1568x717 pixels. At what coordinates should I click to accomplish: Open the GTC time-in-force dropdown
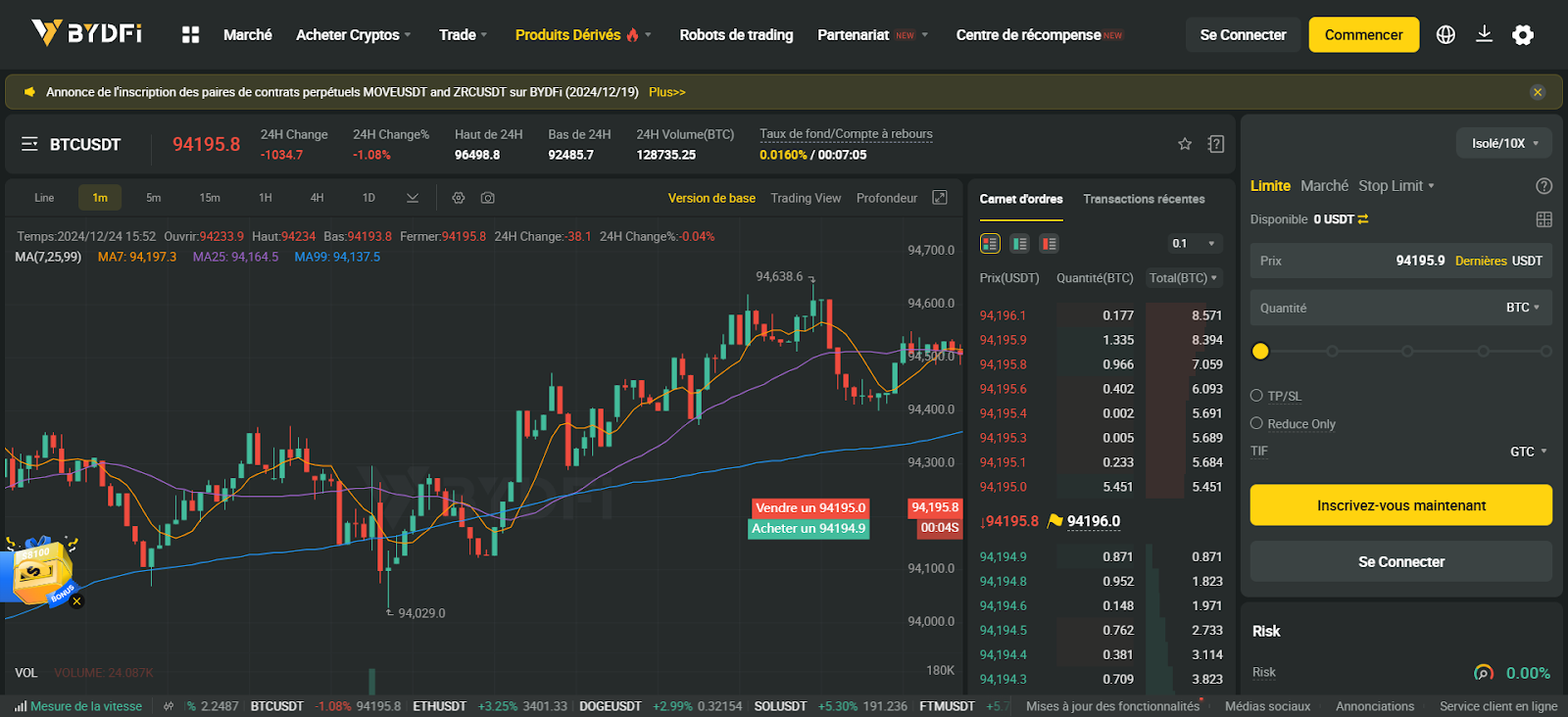1529,452
